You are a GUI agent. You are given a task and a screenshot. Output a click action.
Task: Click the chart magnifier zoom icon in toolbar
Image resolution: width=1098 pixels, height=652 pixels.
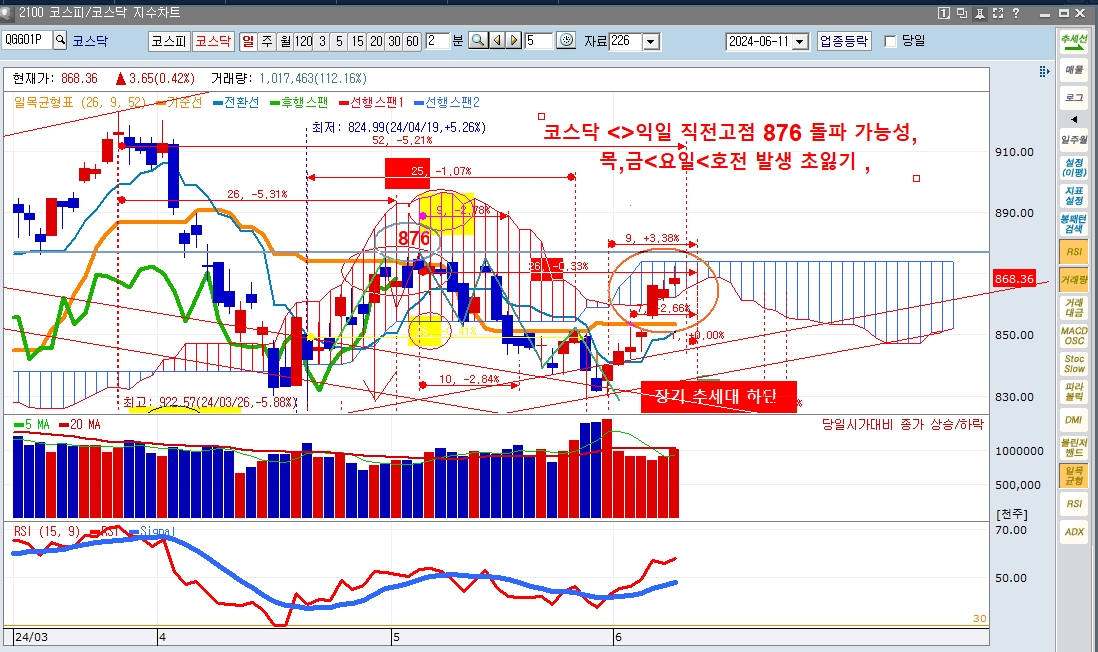pyautogui.click(x=478, y=41)
